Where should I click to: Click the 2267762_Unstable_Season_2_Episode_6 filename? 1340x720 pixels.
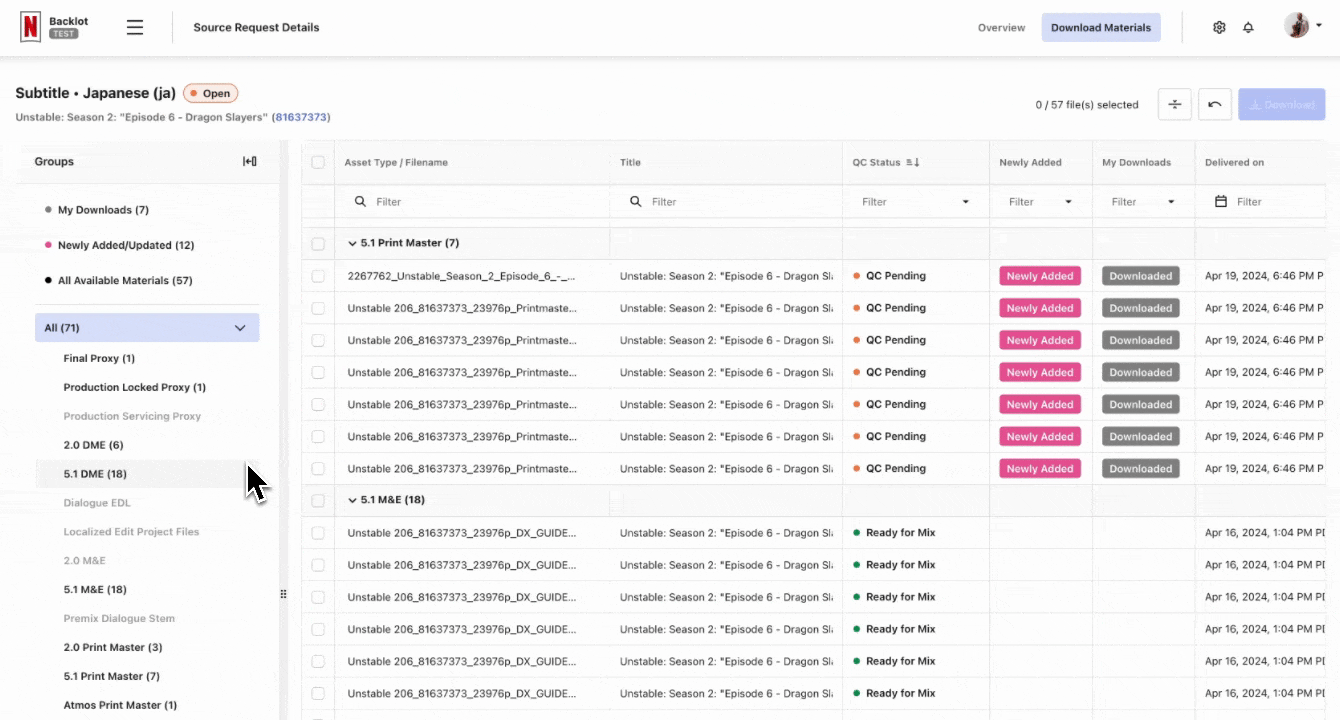(x=461, y=276)
